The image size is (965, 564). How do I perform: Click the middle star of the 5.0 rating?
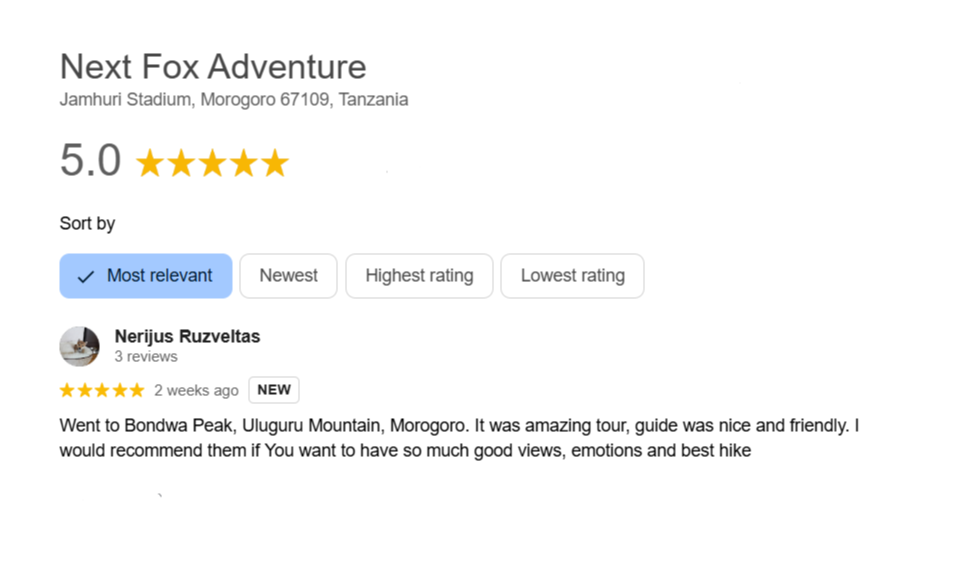pyautogui.click(x=212, y=163)
